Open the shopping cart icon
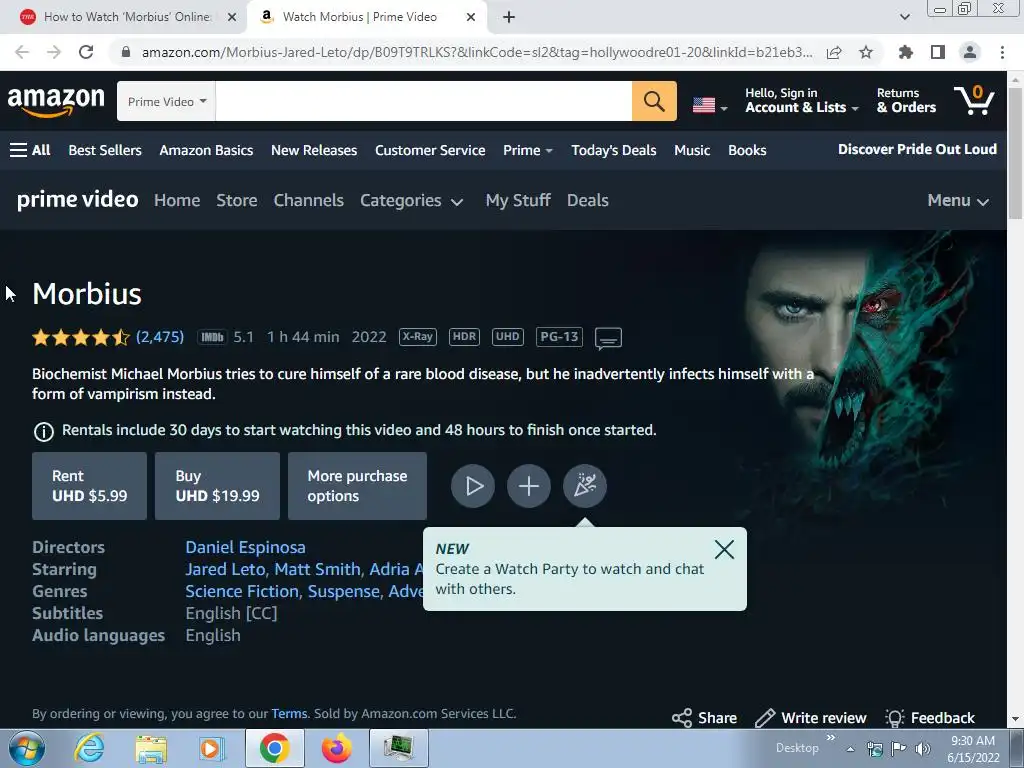Screen dimensions: 1024x768 pyautogui.click(x=974, y=101)
